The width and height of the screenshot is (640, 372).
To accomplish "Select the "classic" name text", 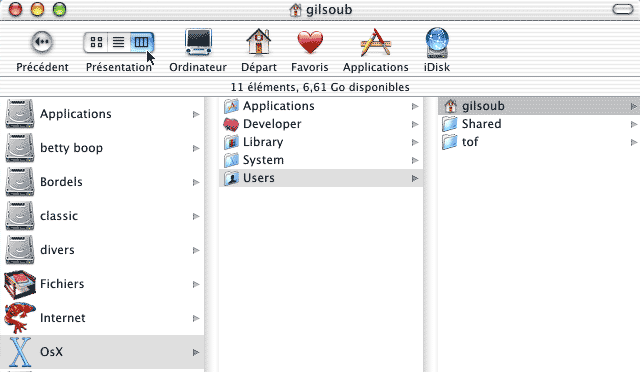I will [x=59, y=216].
